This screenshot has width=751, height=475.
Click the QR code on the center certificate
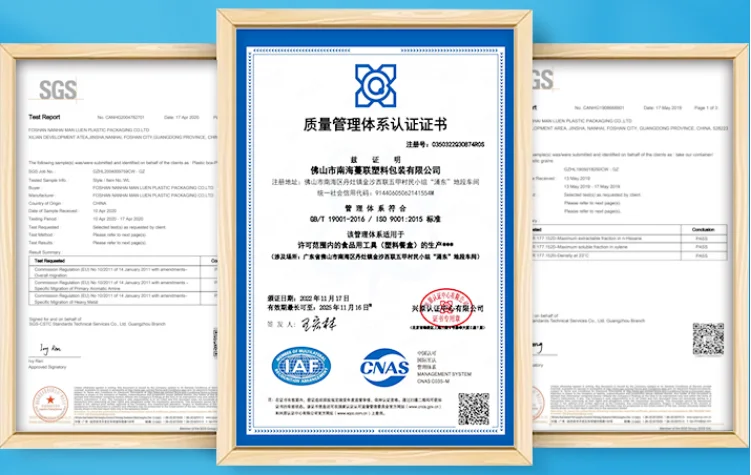coord(474,409)
